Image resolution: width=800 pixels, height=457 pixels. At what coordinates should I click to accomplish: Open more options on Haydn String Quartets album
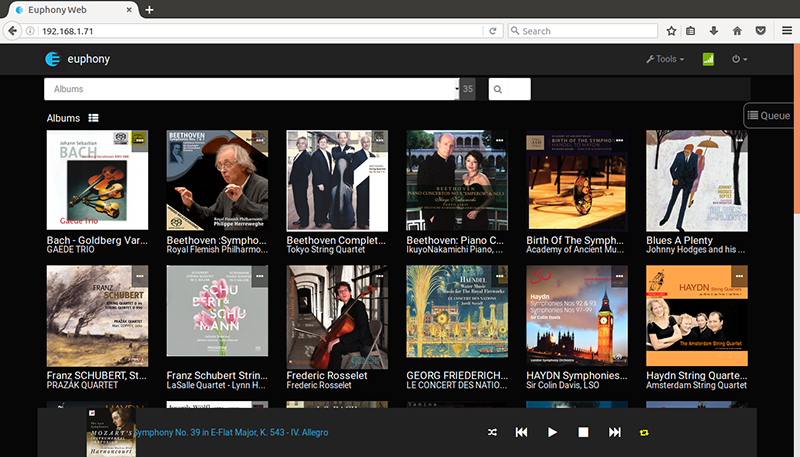point(739,276)
